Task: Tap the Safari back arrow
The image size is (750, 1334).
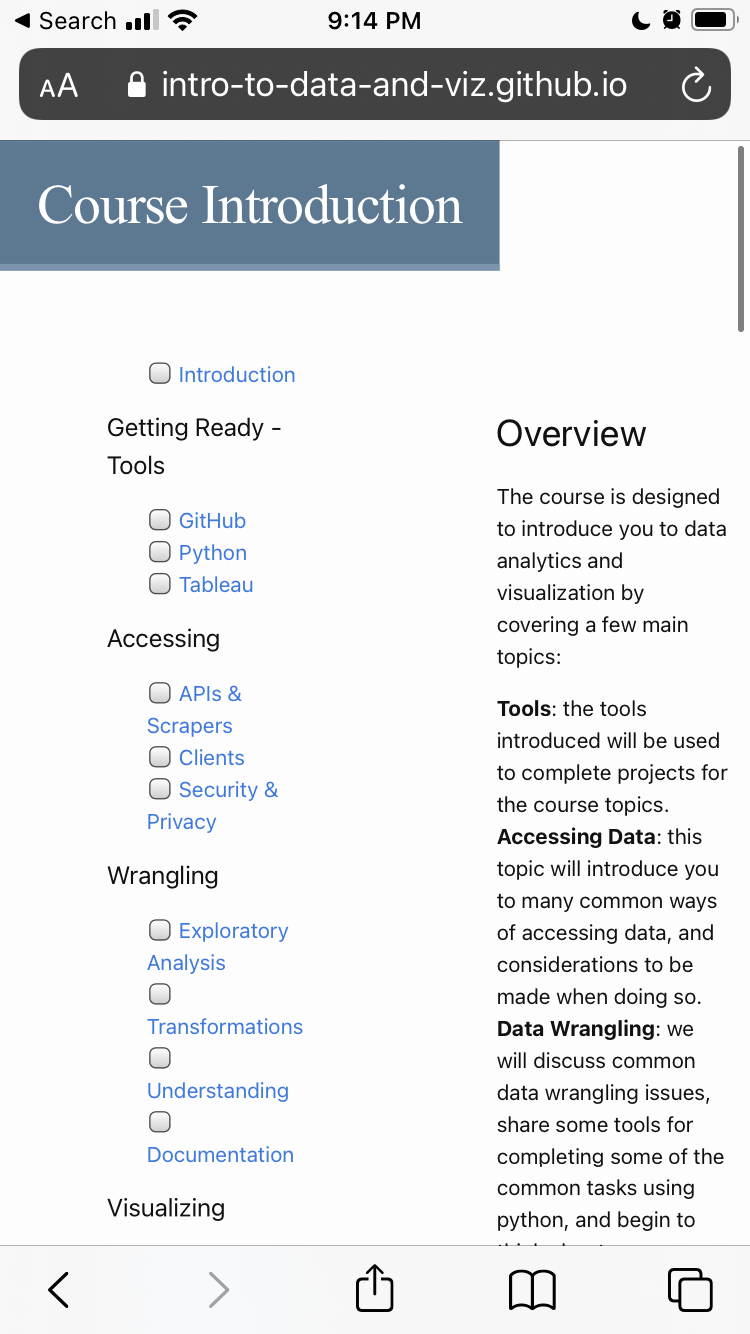Action: tap(59, 1290)
